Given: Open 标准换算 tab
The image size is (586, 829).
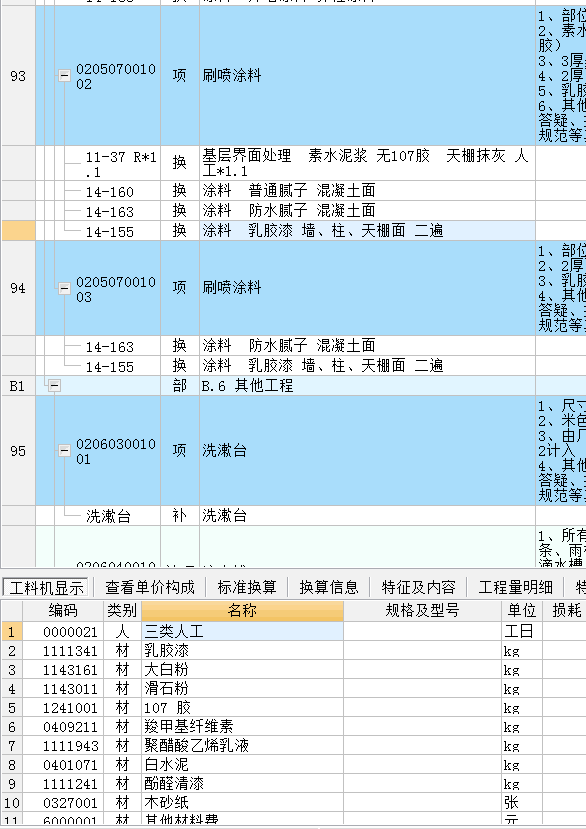Looking at the screenshot, I should [x=246, y=587].
